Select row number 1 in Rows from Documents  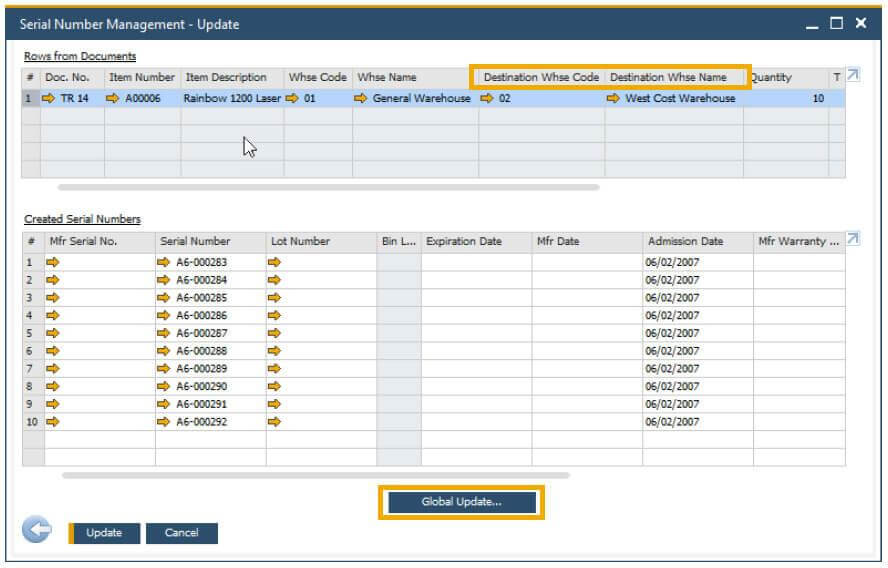point(31,99)
